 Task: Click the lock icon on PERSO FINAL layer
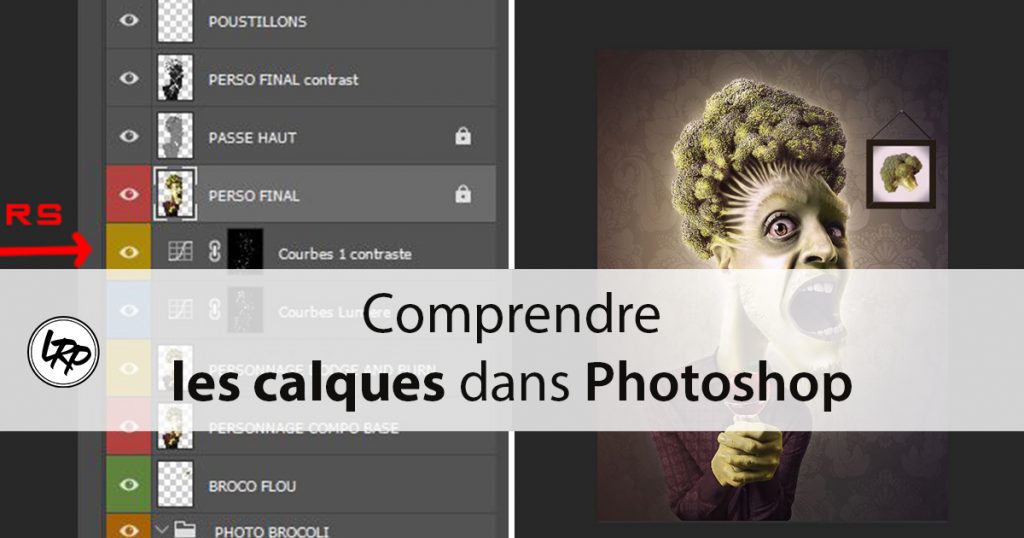coord(463,194)
